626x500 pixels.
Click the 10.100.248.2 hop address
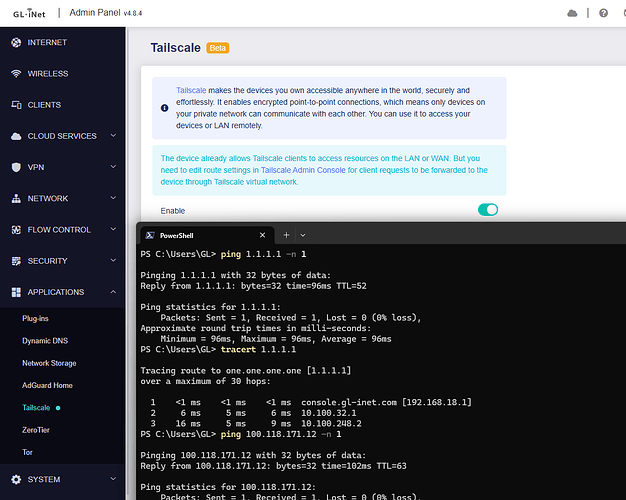(331, 424)
